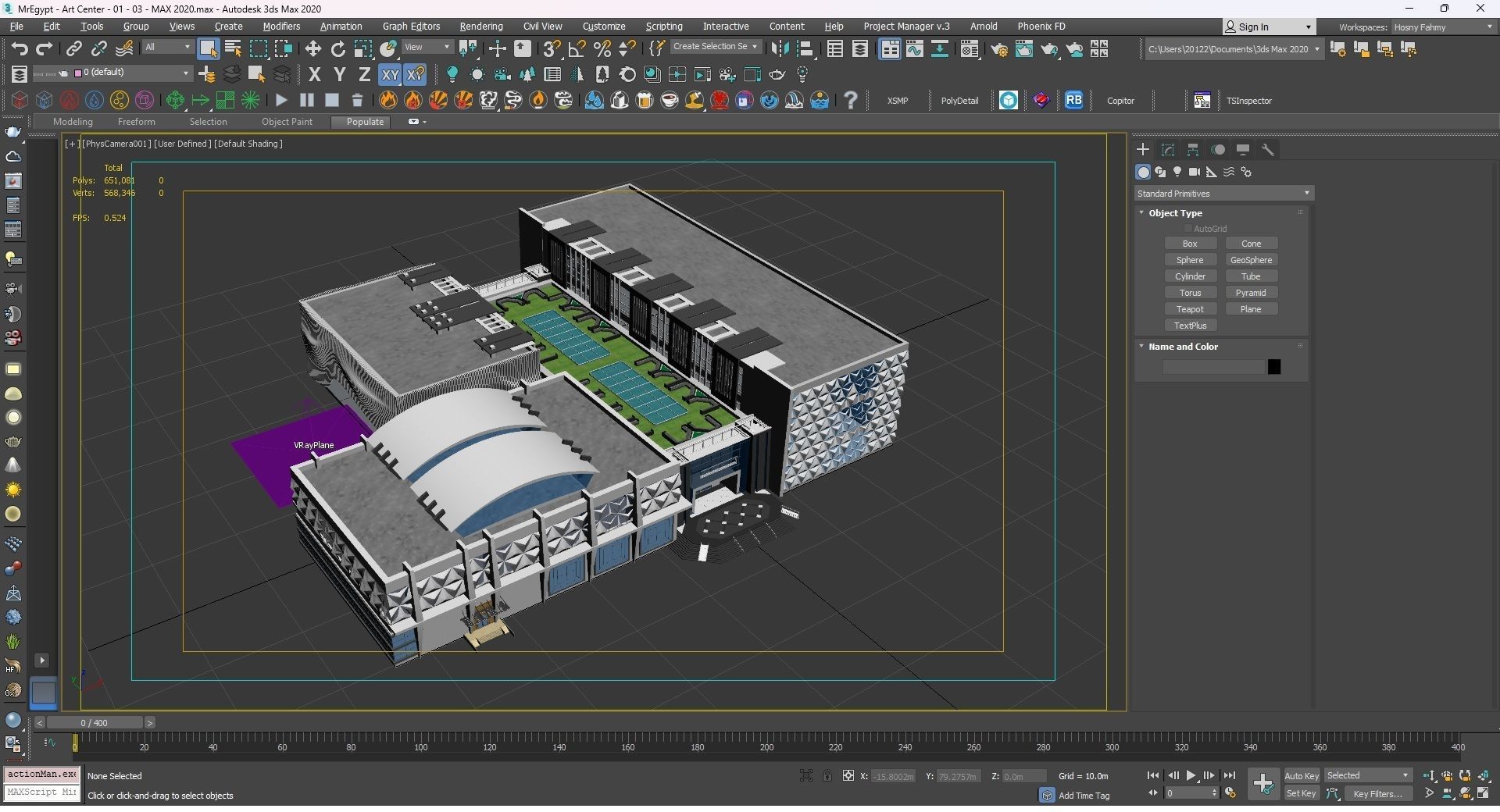Image resolution: width=1500 pixels, height=812 pixels.
Task: Open Workspaces Hosny Fahmy dropdown
Action: click(1443, 27)
